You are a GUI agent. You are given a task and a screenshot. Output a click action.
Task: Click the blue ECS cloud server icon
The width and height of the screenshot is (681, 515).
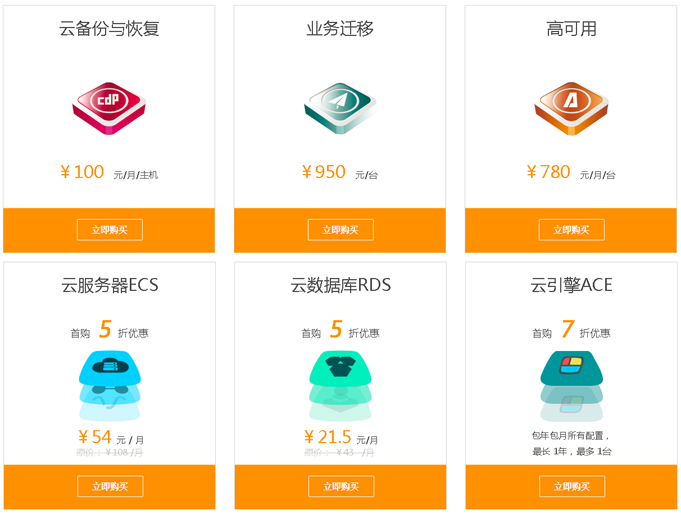[109, 386]
